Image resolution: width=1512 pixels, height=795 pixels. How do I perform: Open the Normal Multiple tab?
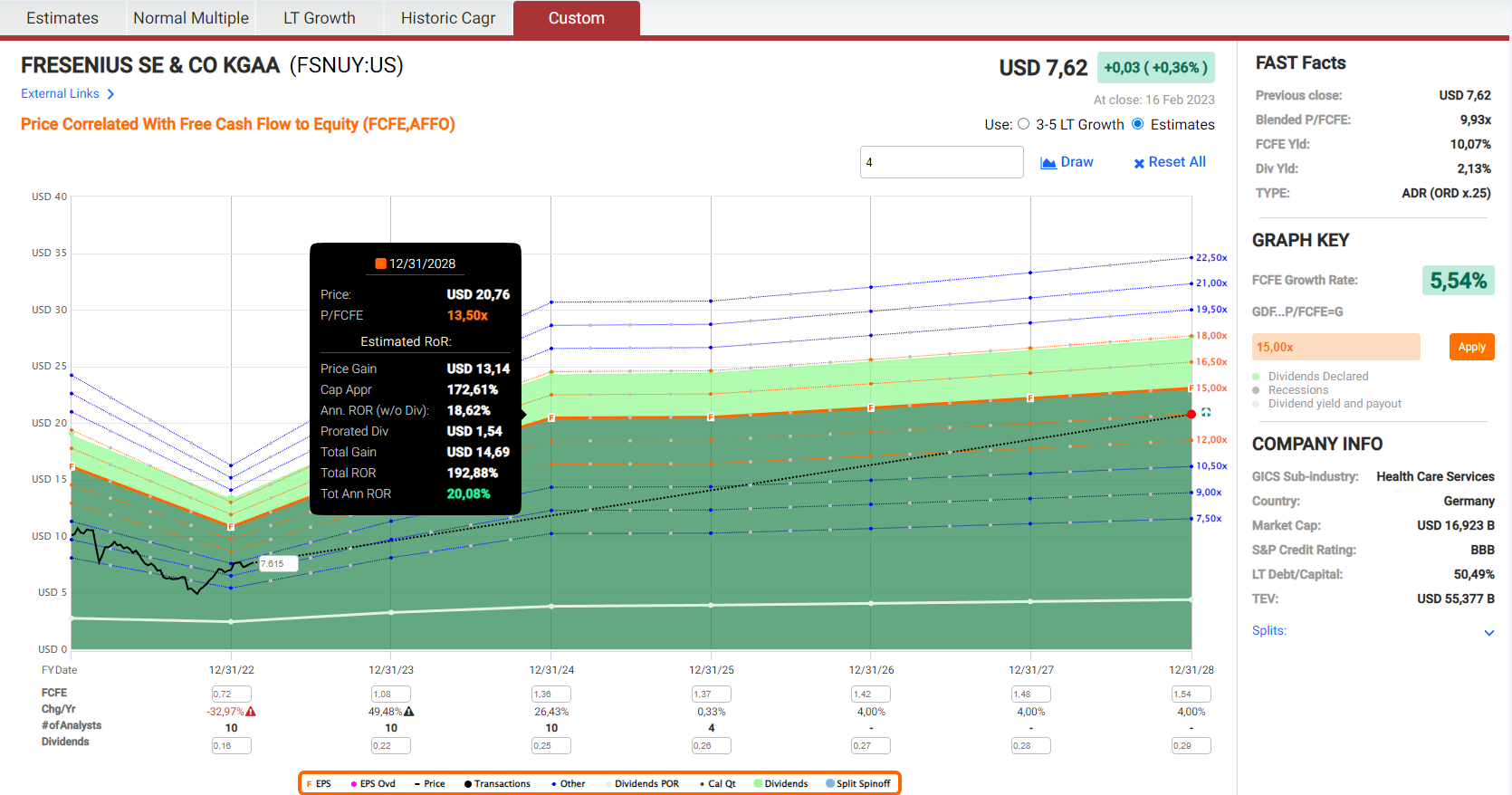tap(191, 18)
